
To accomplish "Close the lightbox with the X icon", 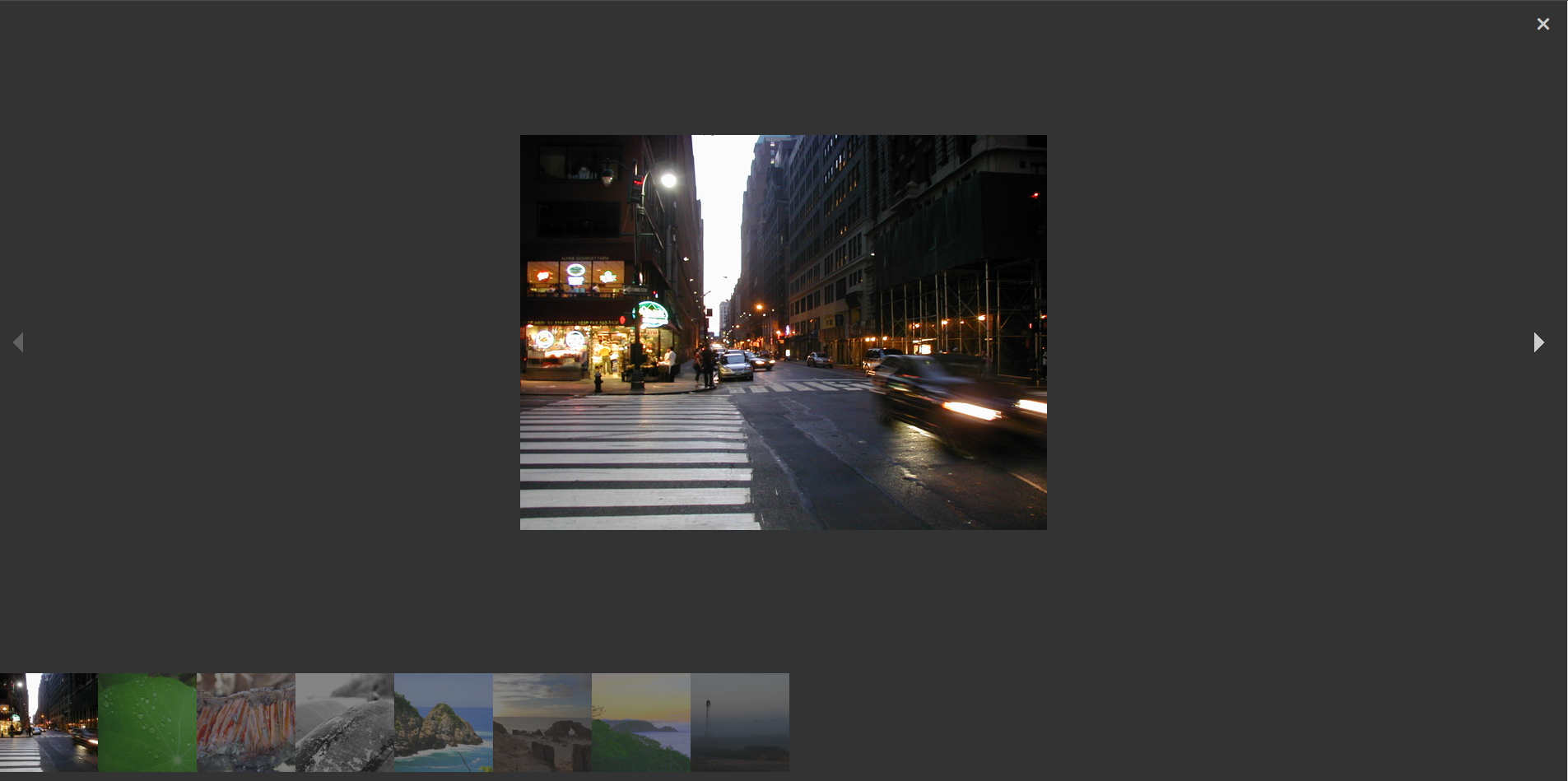I will pyautogui.click(x=1543, y=24).
